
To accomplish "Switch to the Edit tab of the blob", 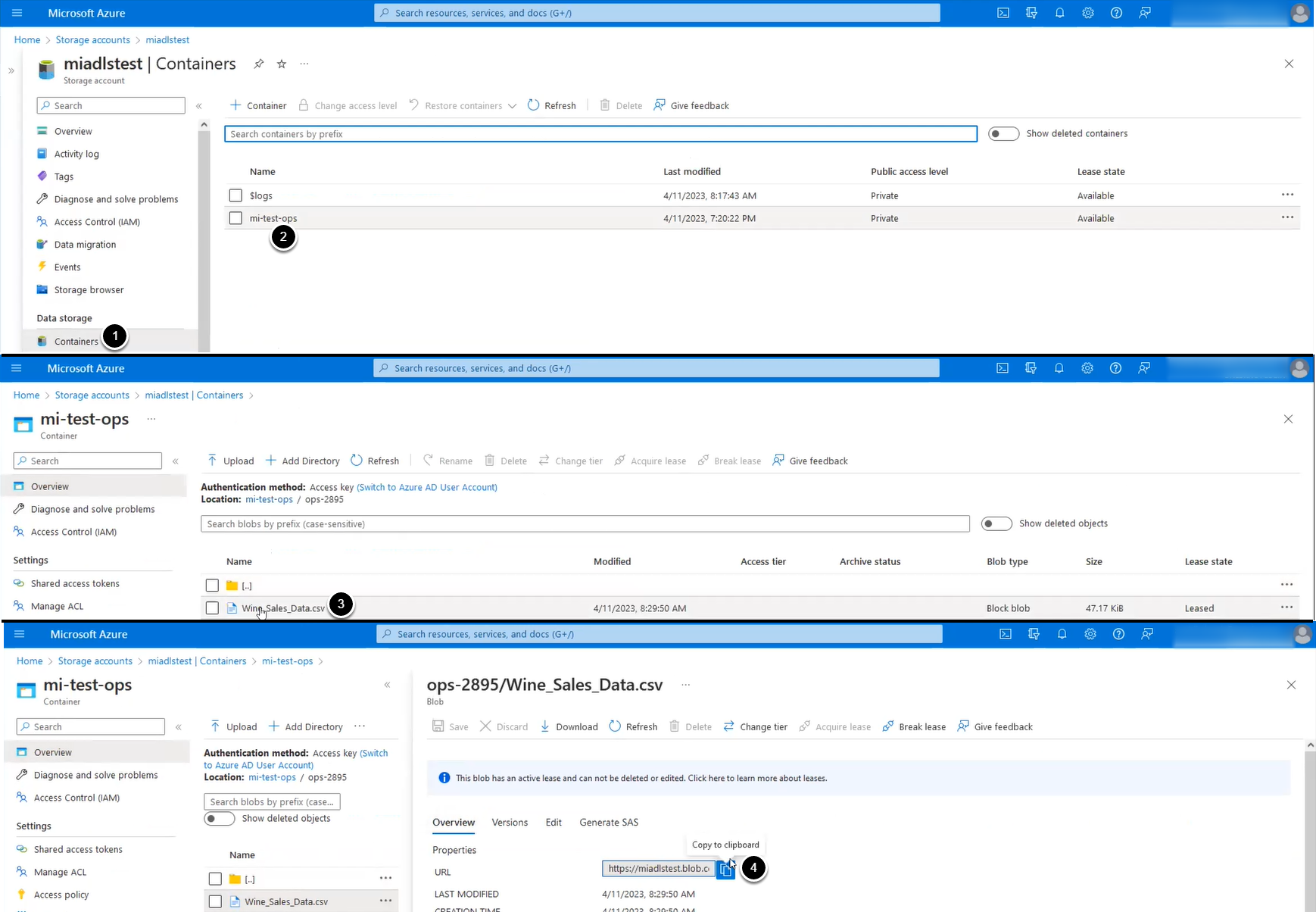I will (x=554, y=822).
